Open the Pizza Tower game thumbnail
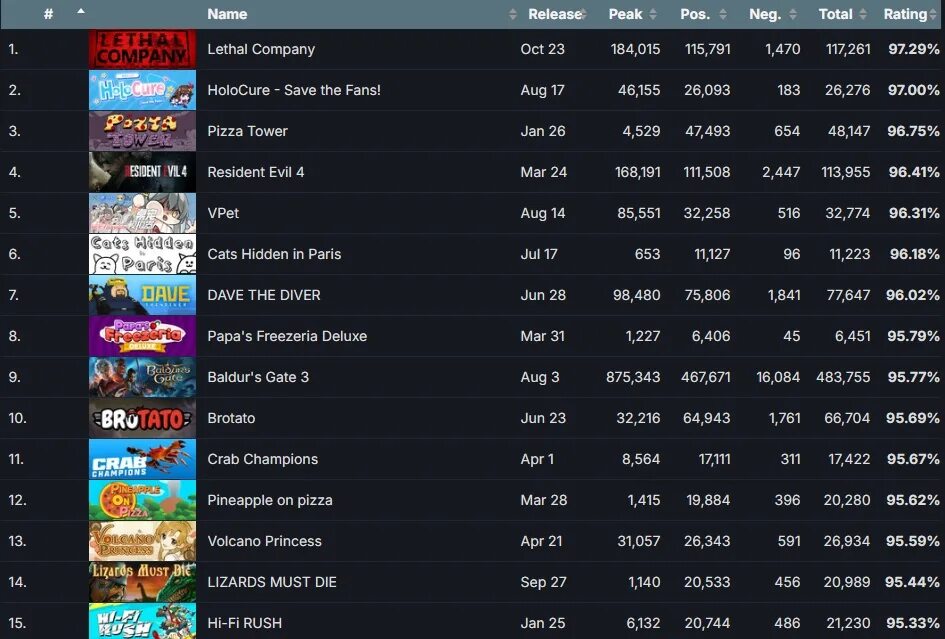The image size is (945, 639). [x=142, y=131]
